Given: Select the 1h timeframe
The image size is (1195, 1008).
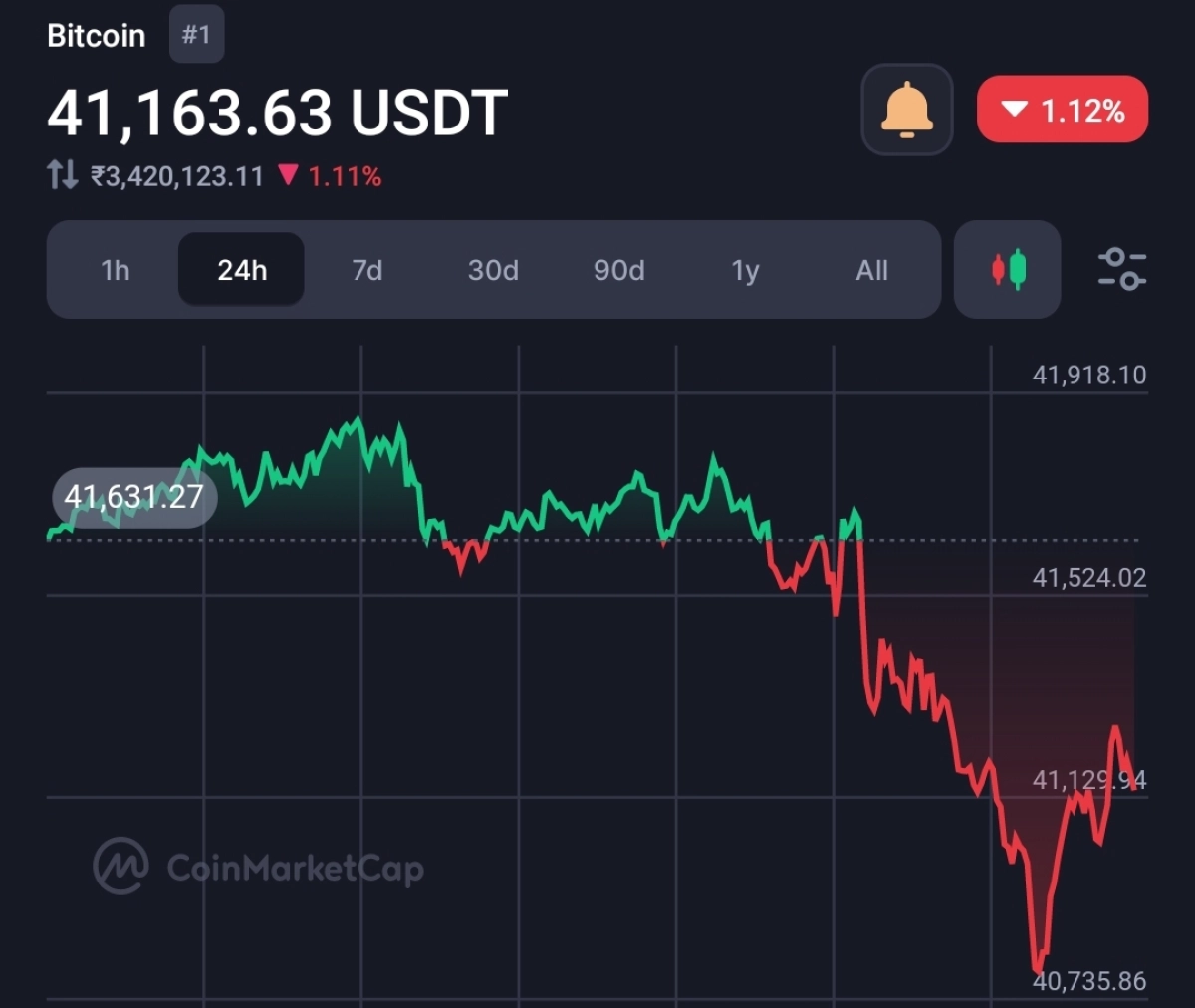Looking at the screenshot, I should pos(116,270).
